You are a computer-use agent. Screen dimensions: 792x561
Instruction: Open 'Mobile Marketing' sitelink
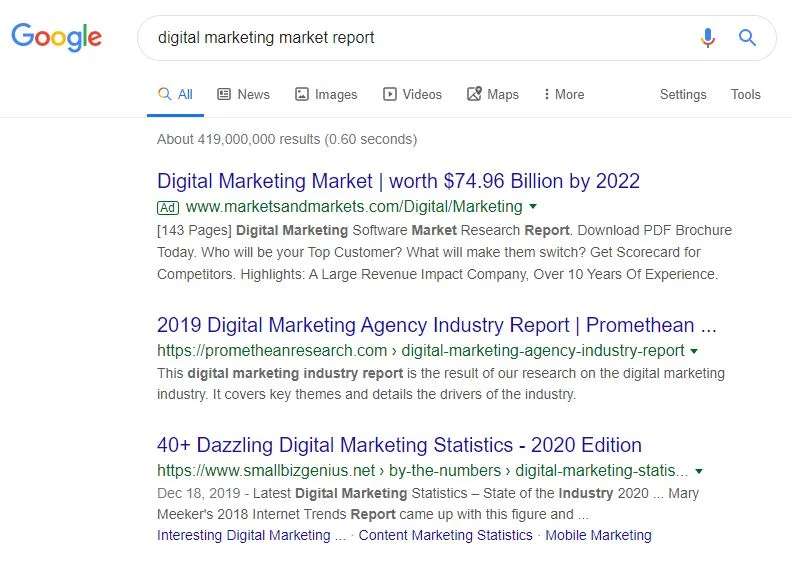pyautogui.click(x=599, y=535)
